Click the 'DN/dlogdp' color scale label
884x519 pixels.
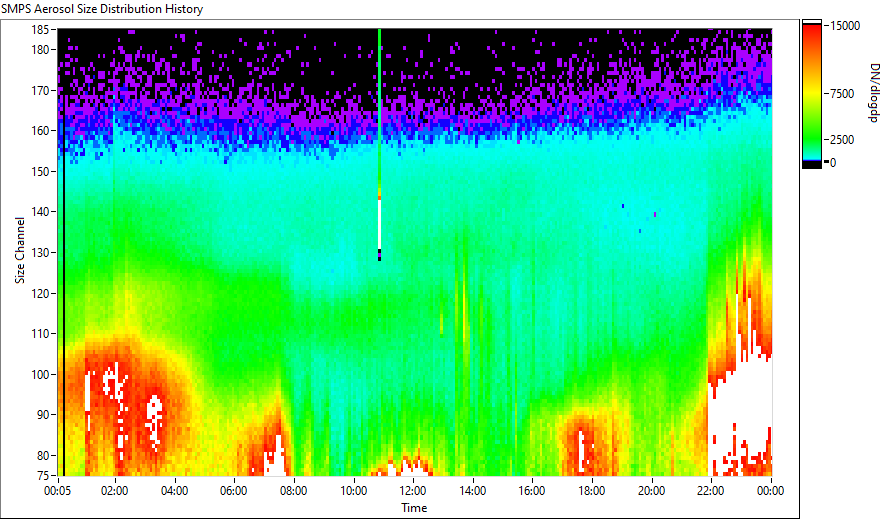coord(874,92)
